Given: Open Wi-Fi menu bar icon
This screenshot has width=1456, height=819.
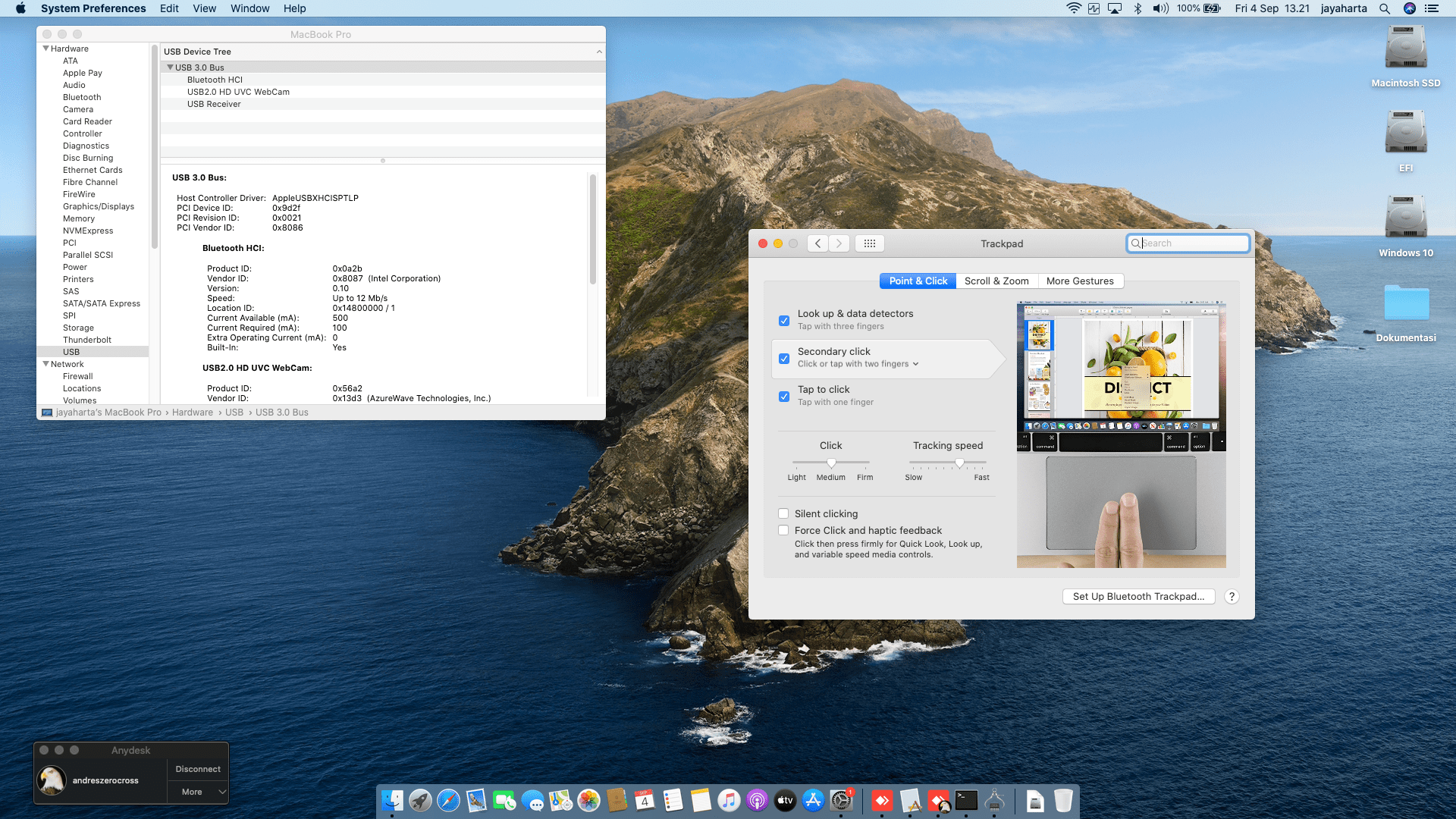Looking at the screenshot, I should [1073, 8].
